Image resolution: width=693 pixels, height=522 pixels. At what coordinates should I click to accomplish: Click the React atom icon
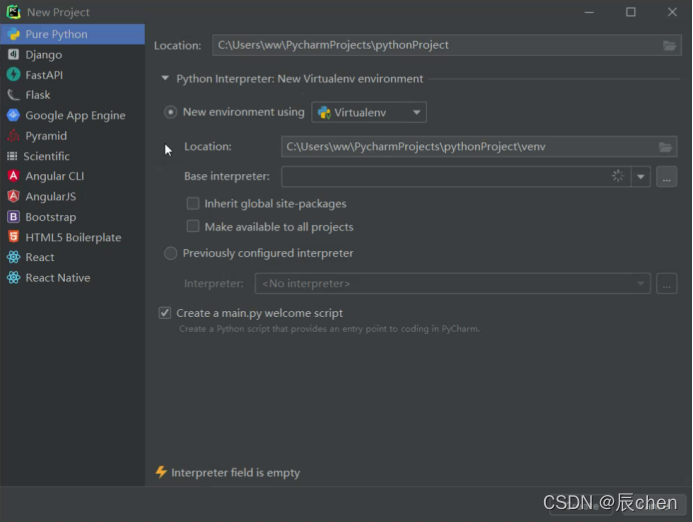point(13,257)
